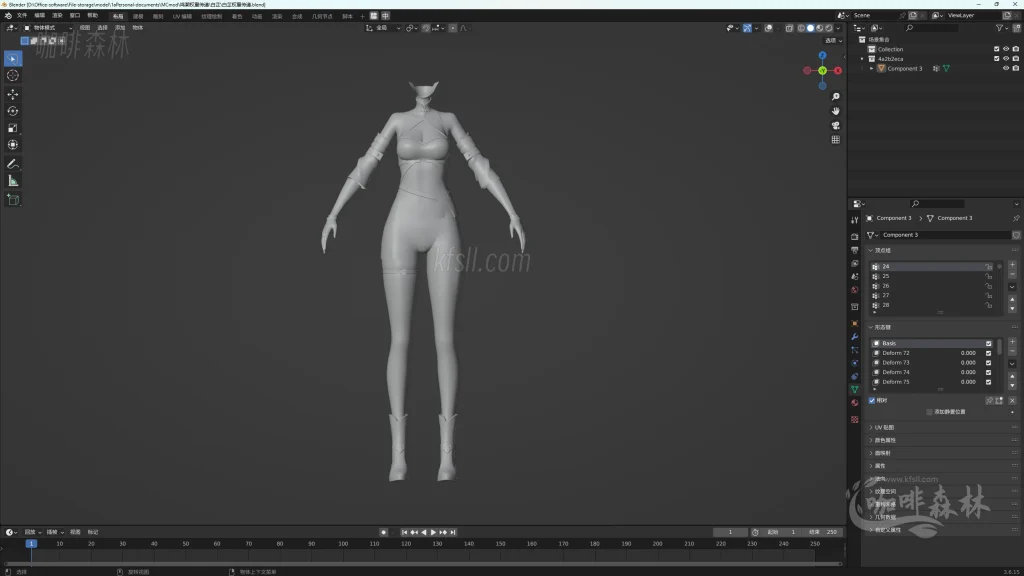Open the Output properties tab

click(854, 250)
